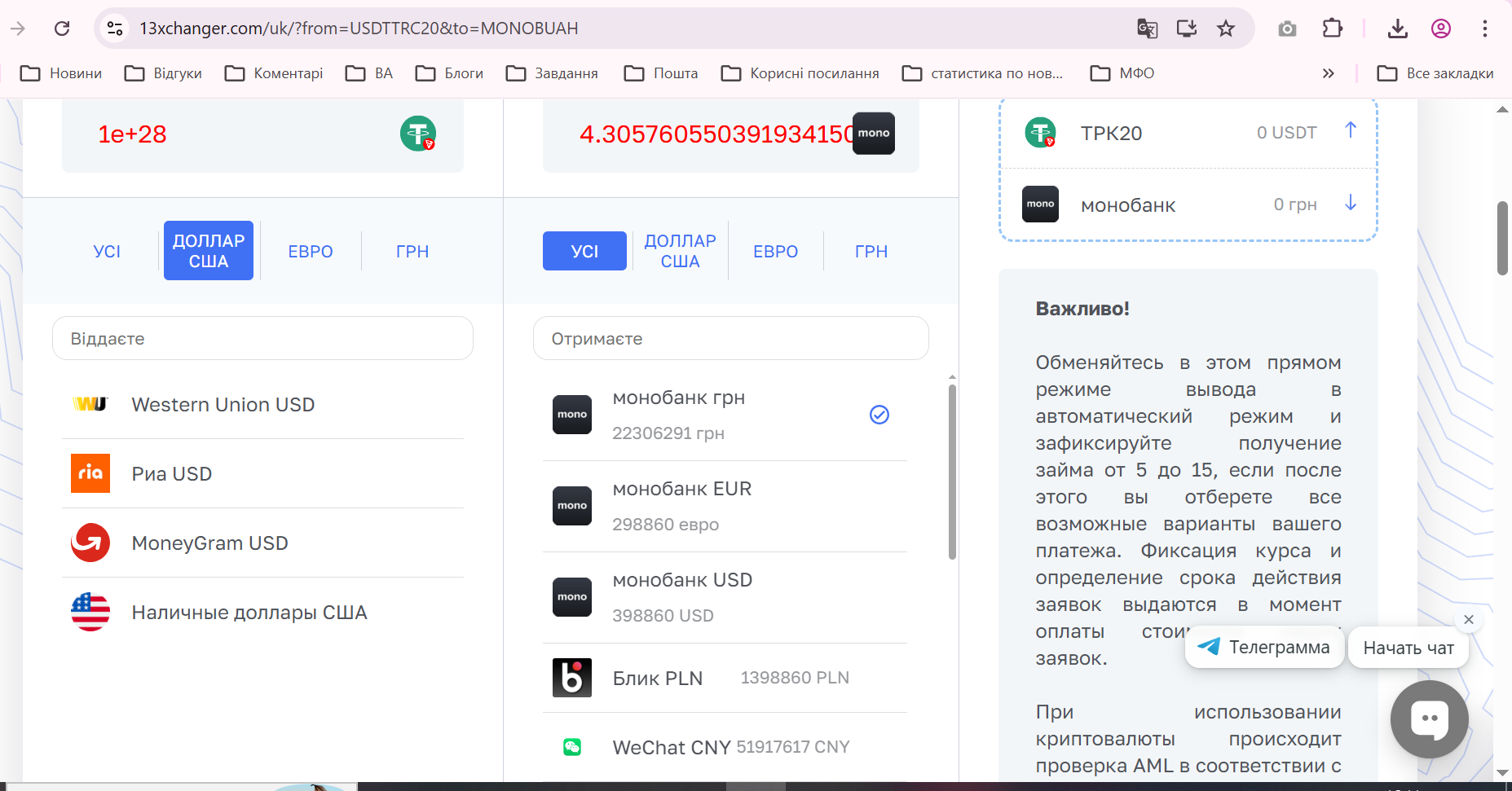The width and height of the screenshot is (1512, 791).
Task: Open the Все закладки bookmarks folder
Action: point(1435,73)
